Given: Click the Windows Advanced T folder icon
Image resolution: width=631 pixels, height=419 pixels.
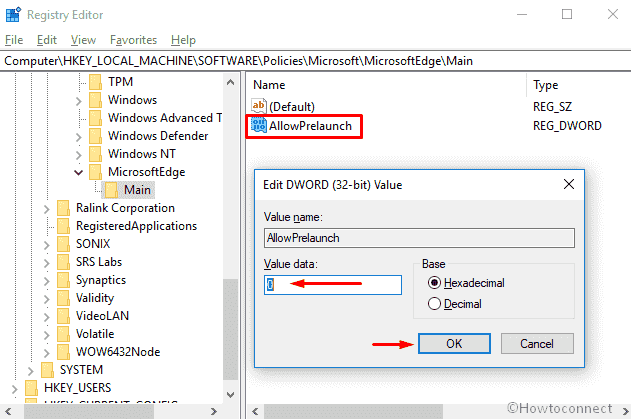Looking at the screenshot, I should click(x=95, y=118).
